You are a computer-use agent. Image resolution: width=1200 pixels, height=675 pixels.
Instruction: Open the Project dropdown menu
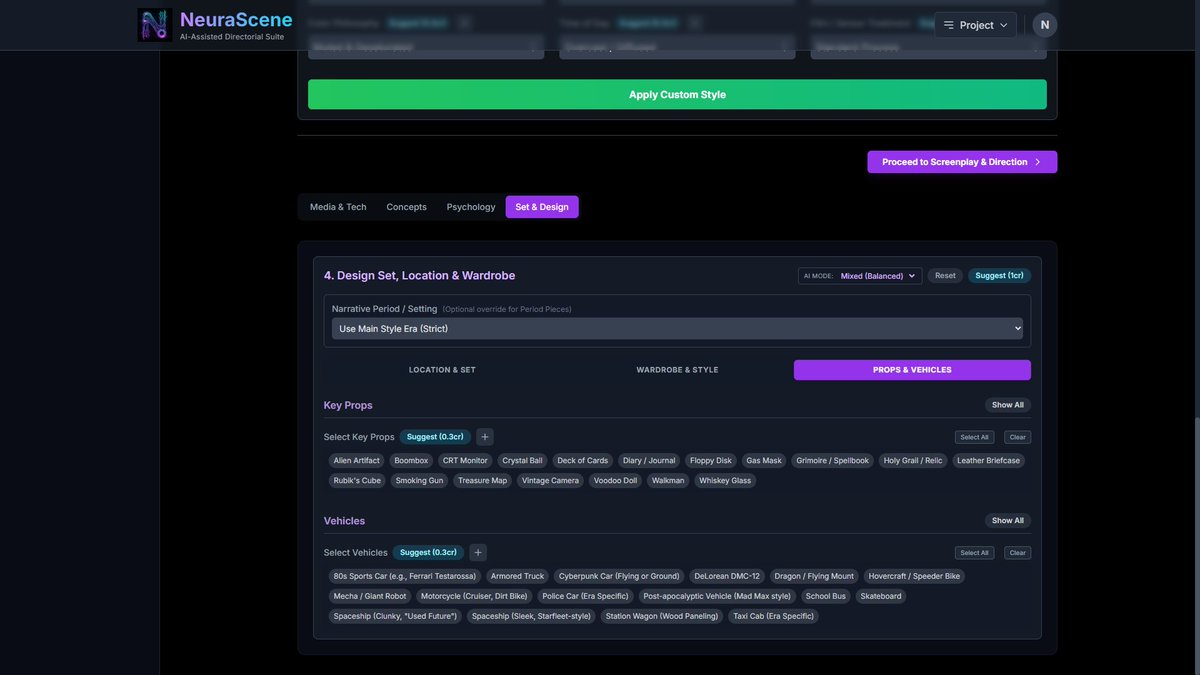[x=975, y=25]
